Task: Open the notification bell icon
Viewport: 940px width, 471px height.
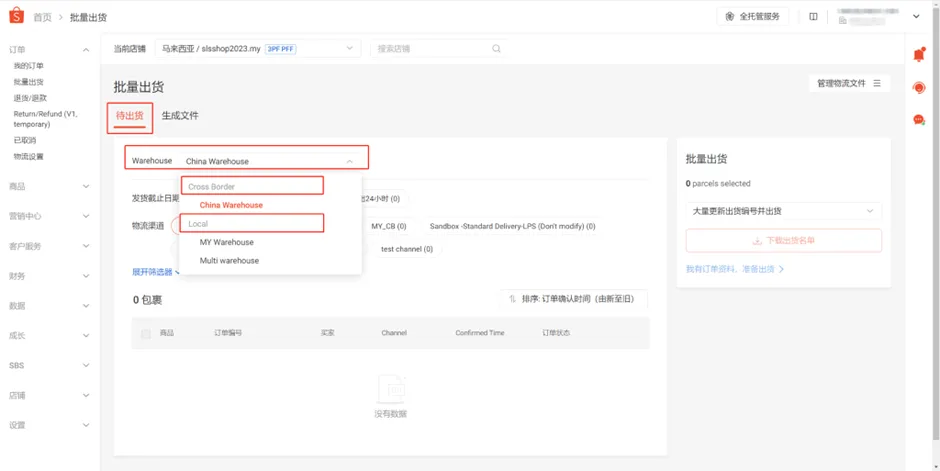Action: [918, 55]
